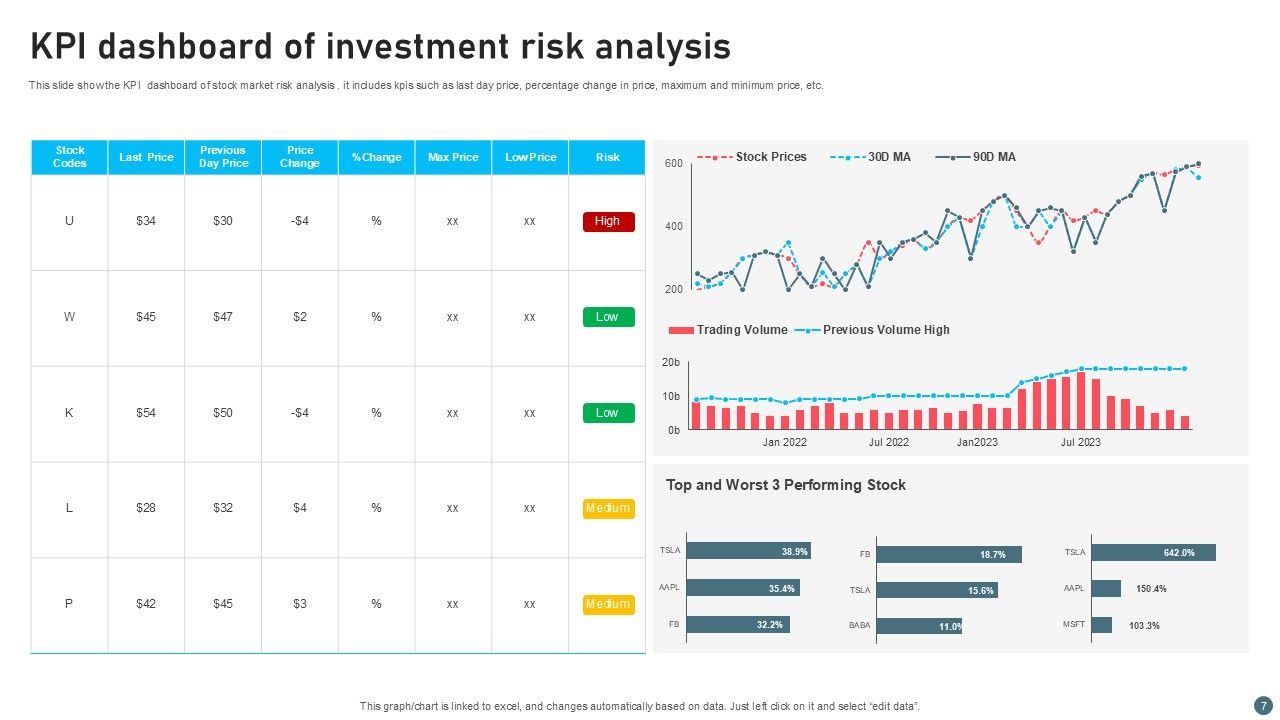This screenshot has height=720, width=1280.
Task: Select the yellow Medium badge for stock L
Action: click(x=608, y=508)
